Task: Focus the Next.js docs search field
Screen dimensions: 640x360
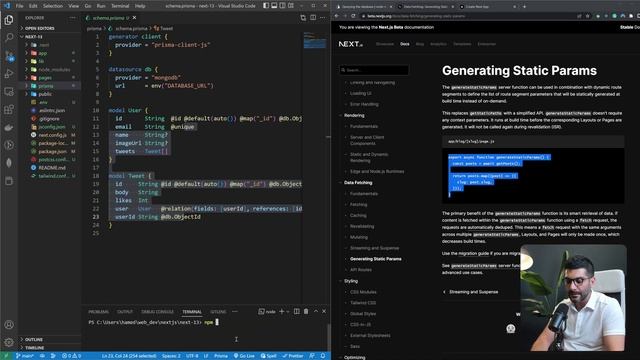Action: [x=374, y=70]
